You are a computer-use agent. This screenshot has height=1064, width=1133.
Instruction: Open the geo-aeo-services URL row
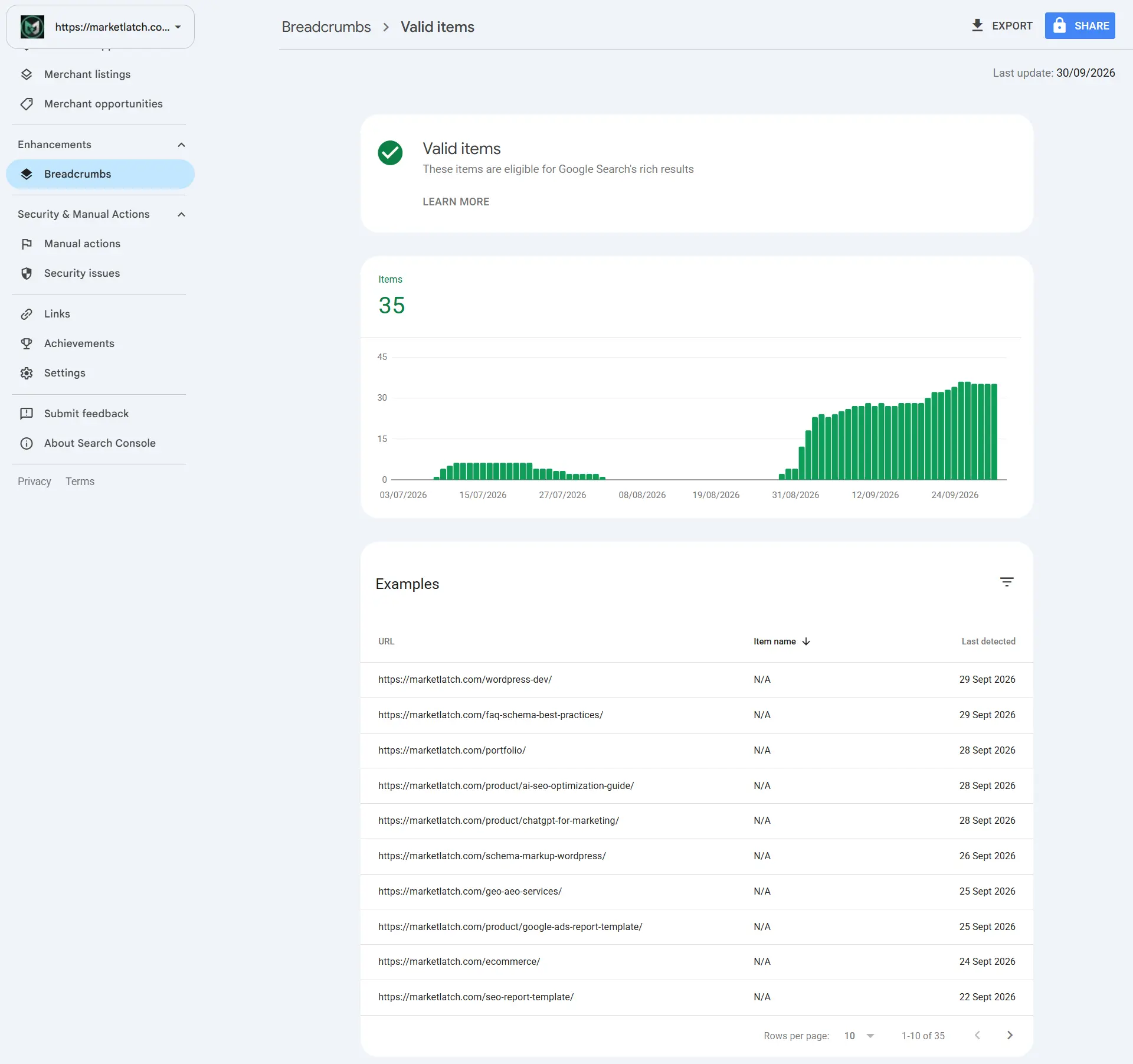[x=696, y=892]
